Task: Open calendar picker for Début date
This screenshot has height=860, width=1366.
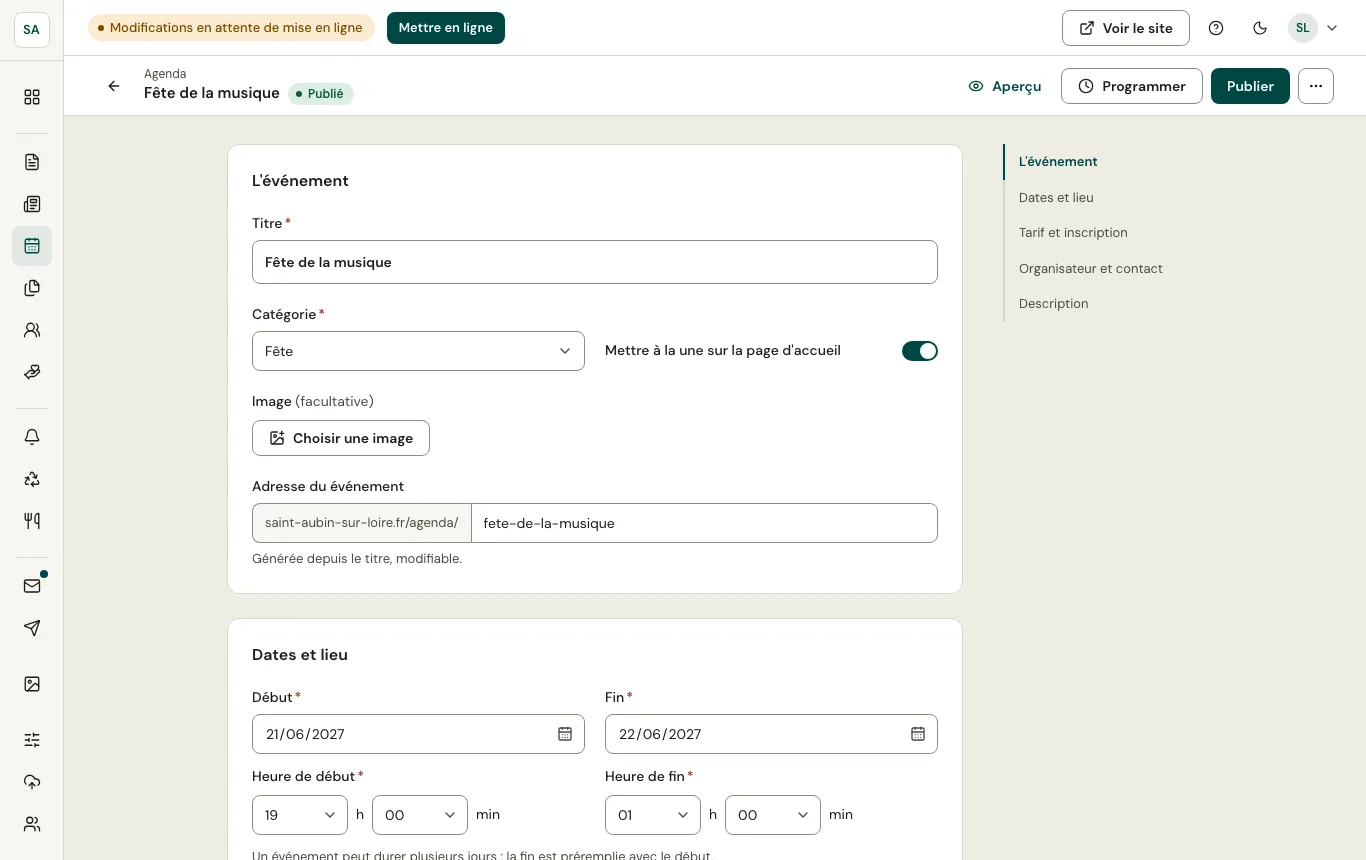Action: [x=565, y=734]
